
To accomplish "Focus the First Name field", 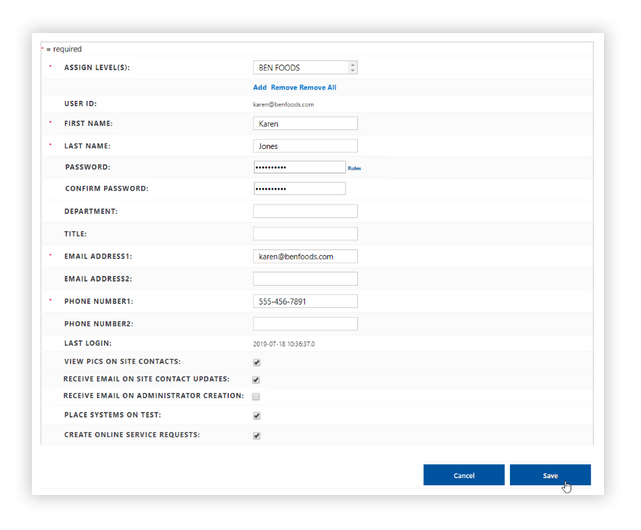I will click(x=305, y=124).
